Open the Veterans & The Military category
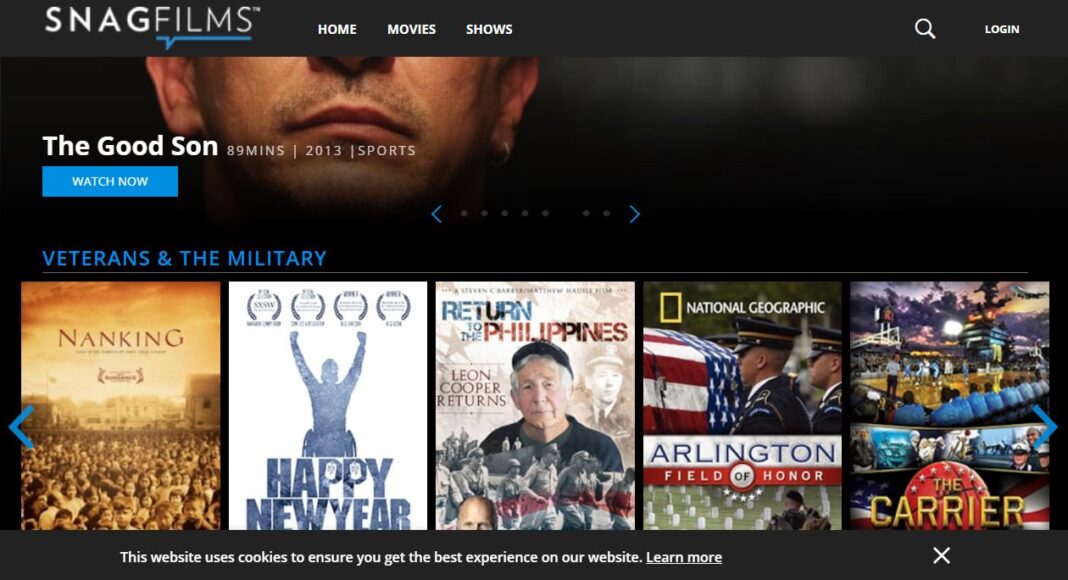 [x=185, y=259]
